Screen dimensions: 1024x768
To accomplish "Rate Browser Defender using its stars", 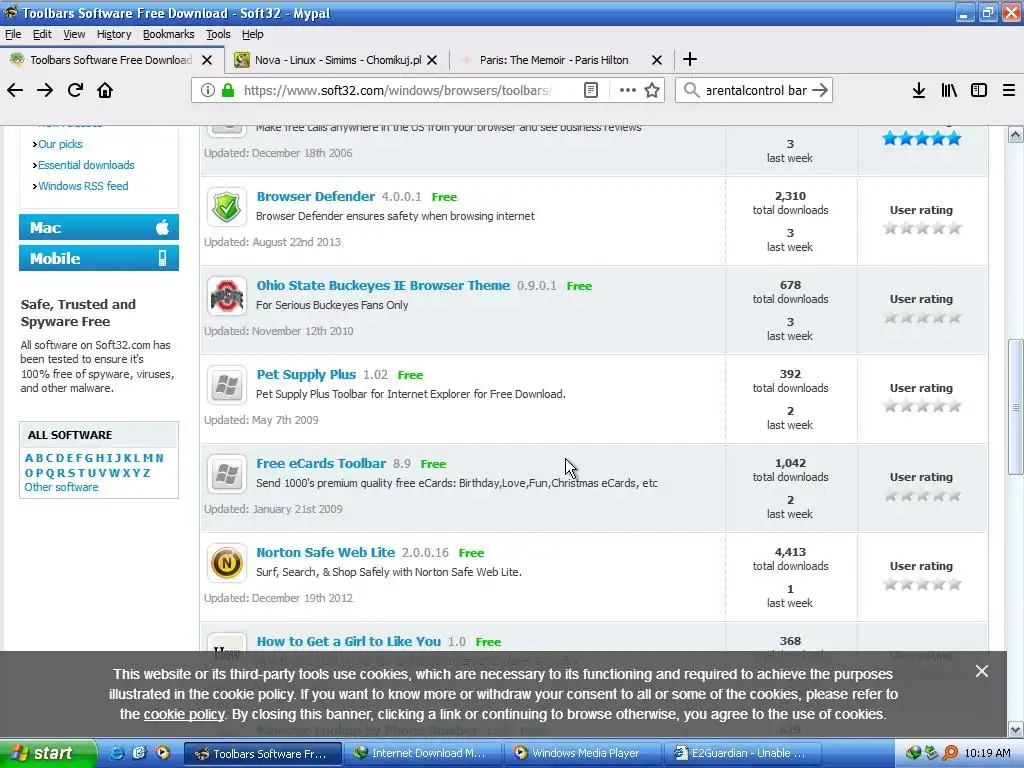I will pyautogui.click(x=921, y=228).
